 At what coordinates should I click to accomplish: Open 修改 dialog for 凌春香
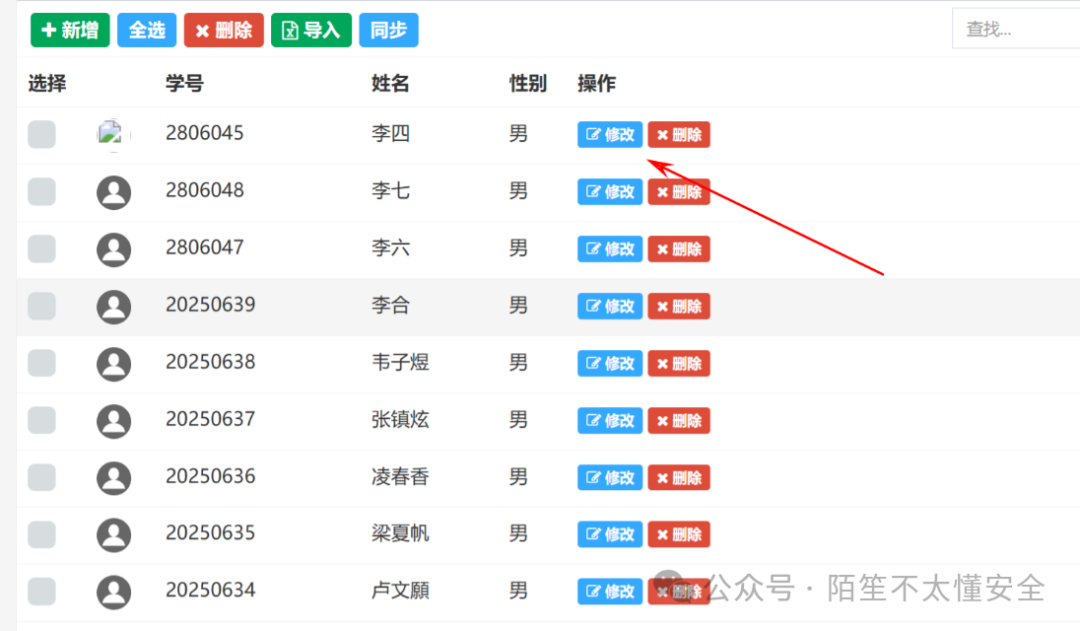609,477
